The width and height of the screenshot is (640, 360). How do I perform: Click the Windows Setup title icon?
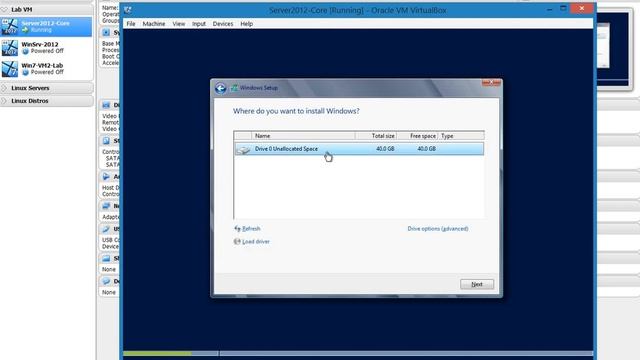(x=234, y=88)
